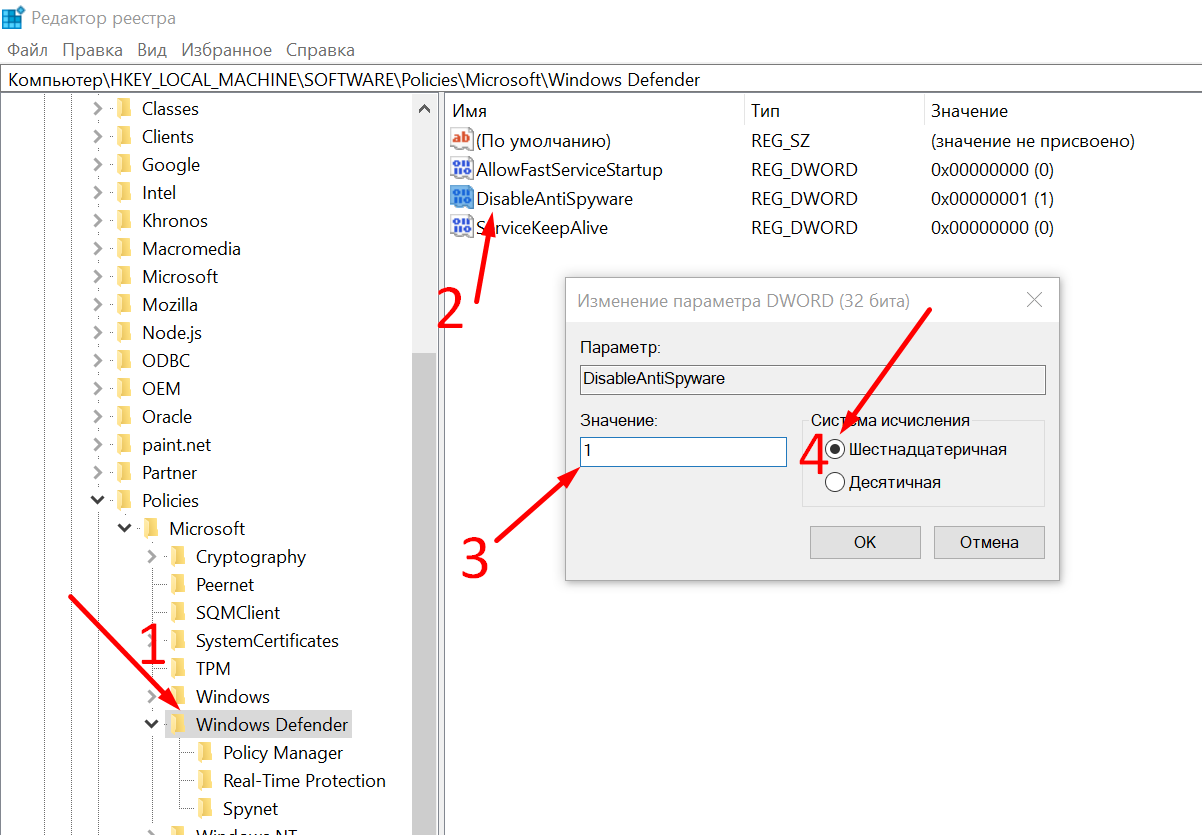Open the Справка menu
Viewport: 1202px width, 835px height.
click(320, 50)
